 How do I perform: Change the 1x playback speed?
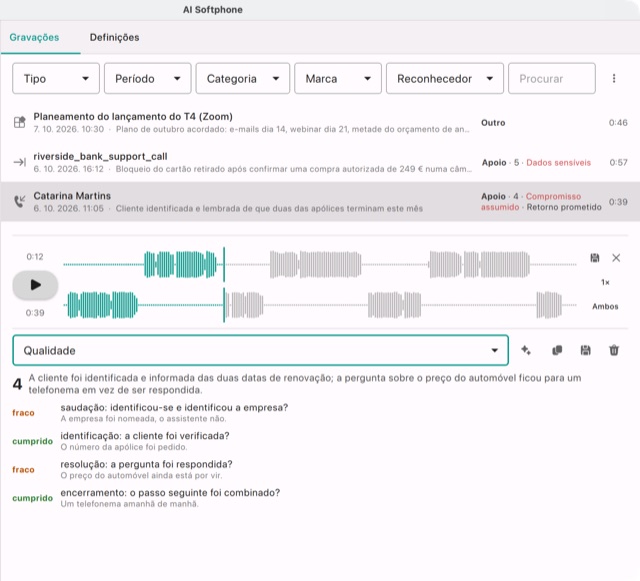point(605,282)
